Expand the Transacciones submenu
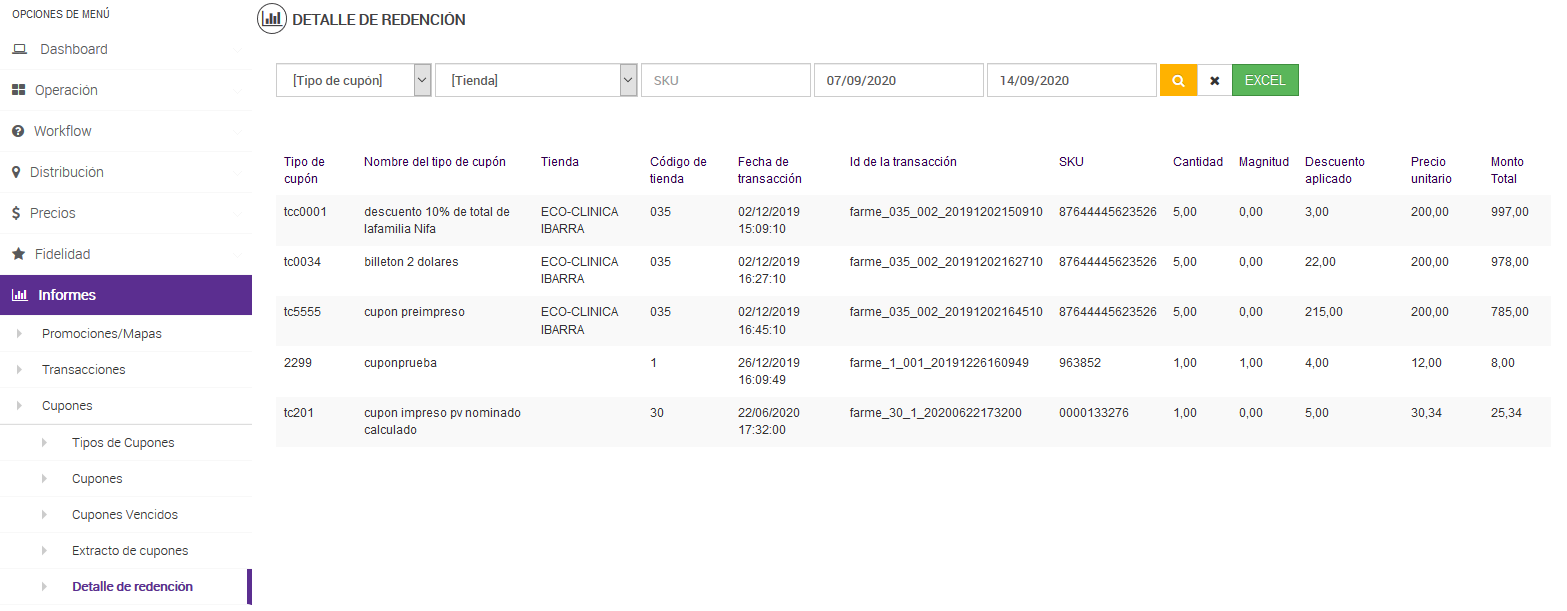The width and height of the screenshot is (1567, 611). coord(83,369)
